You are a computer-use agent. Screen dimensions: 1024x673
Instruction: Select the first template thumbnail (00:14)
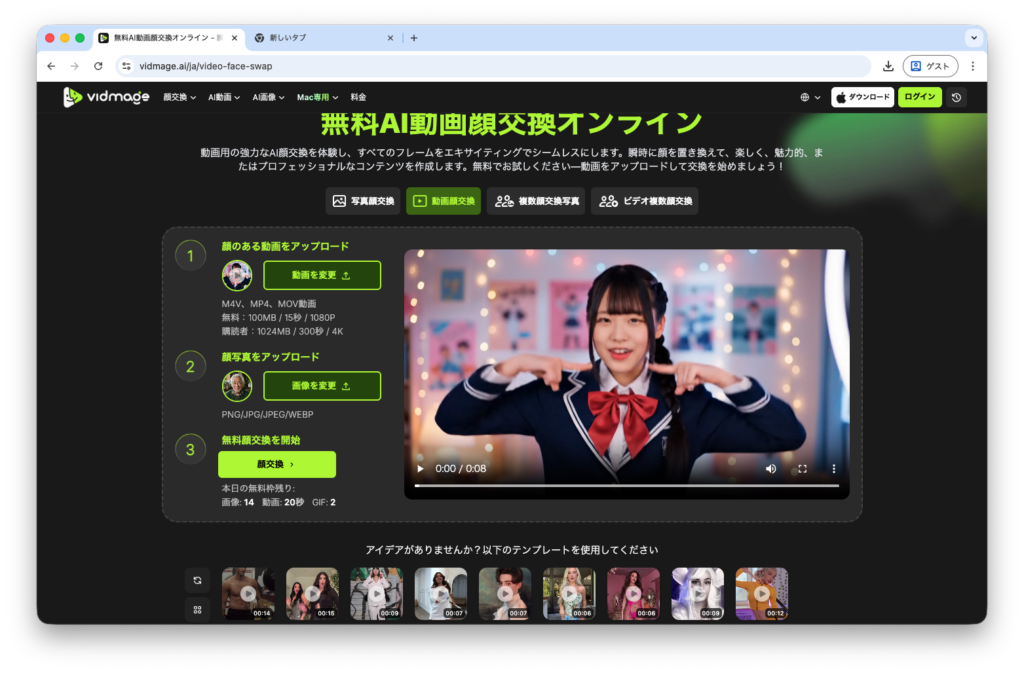(x=248, y=593)
